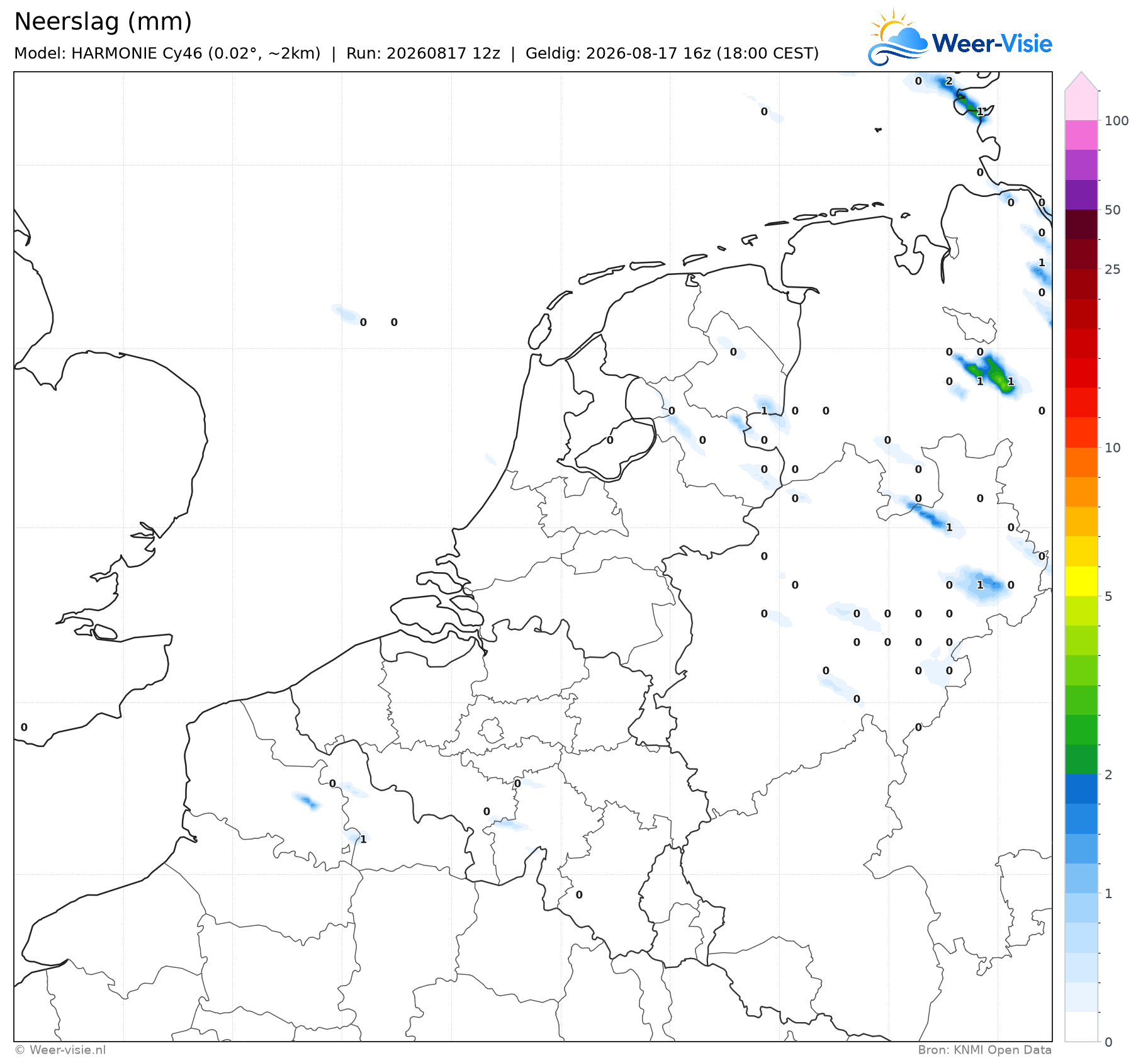This screenshot has width=1148, height=1058.
Task: Click the © Weer-visie.nl copyright text
Action: pos(60,1050)
